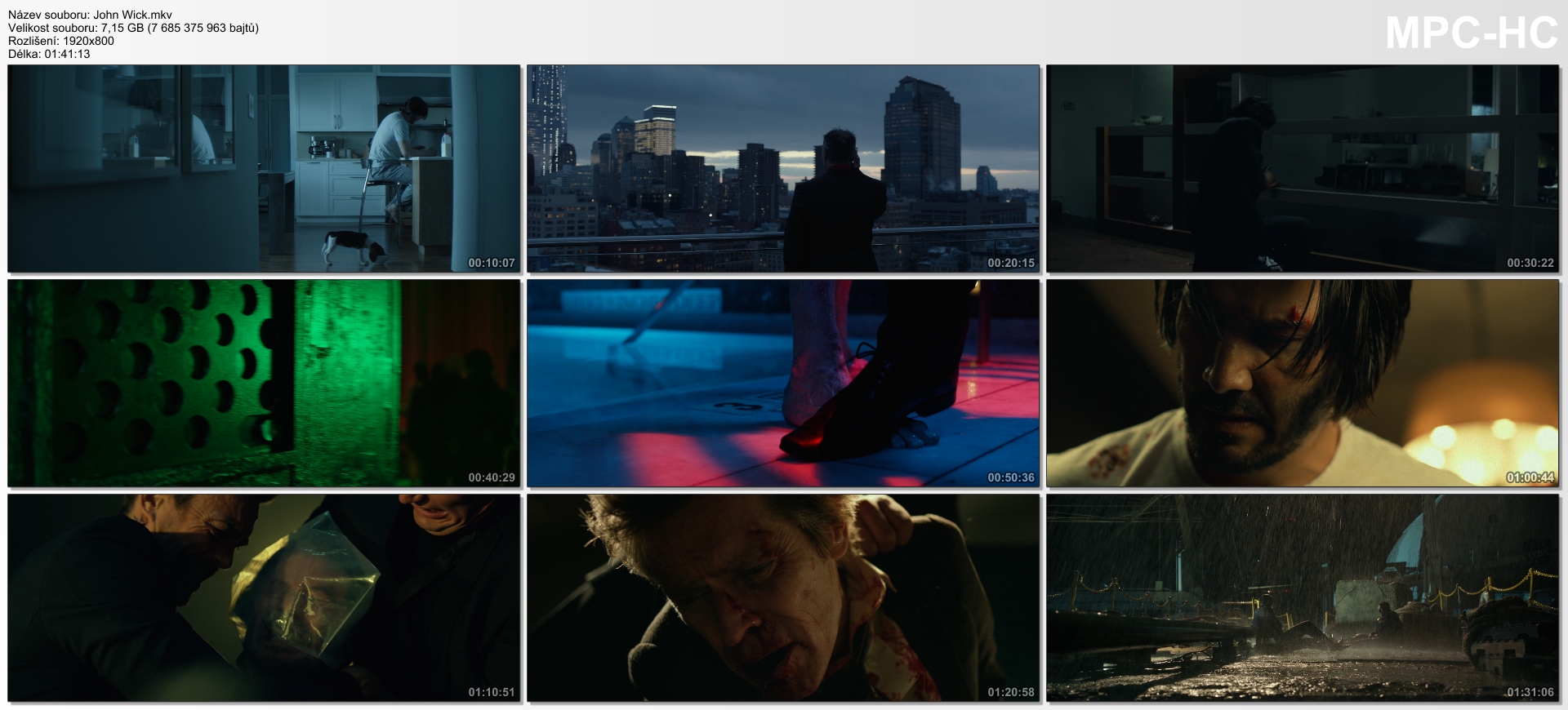The width and height of the screenshot is (1568, 710).
Task: Click timestamp 00:50:36
Action: pos(1011,477)
